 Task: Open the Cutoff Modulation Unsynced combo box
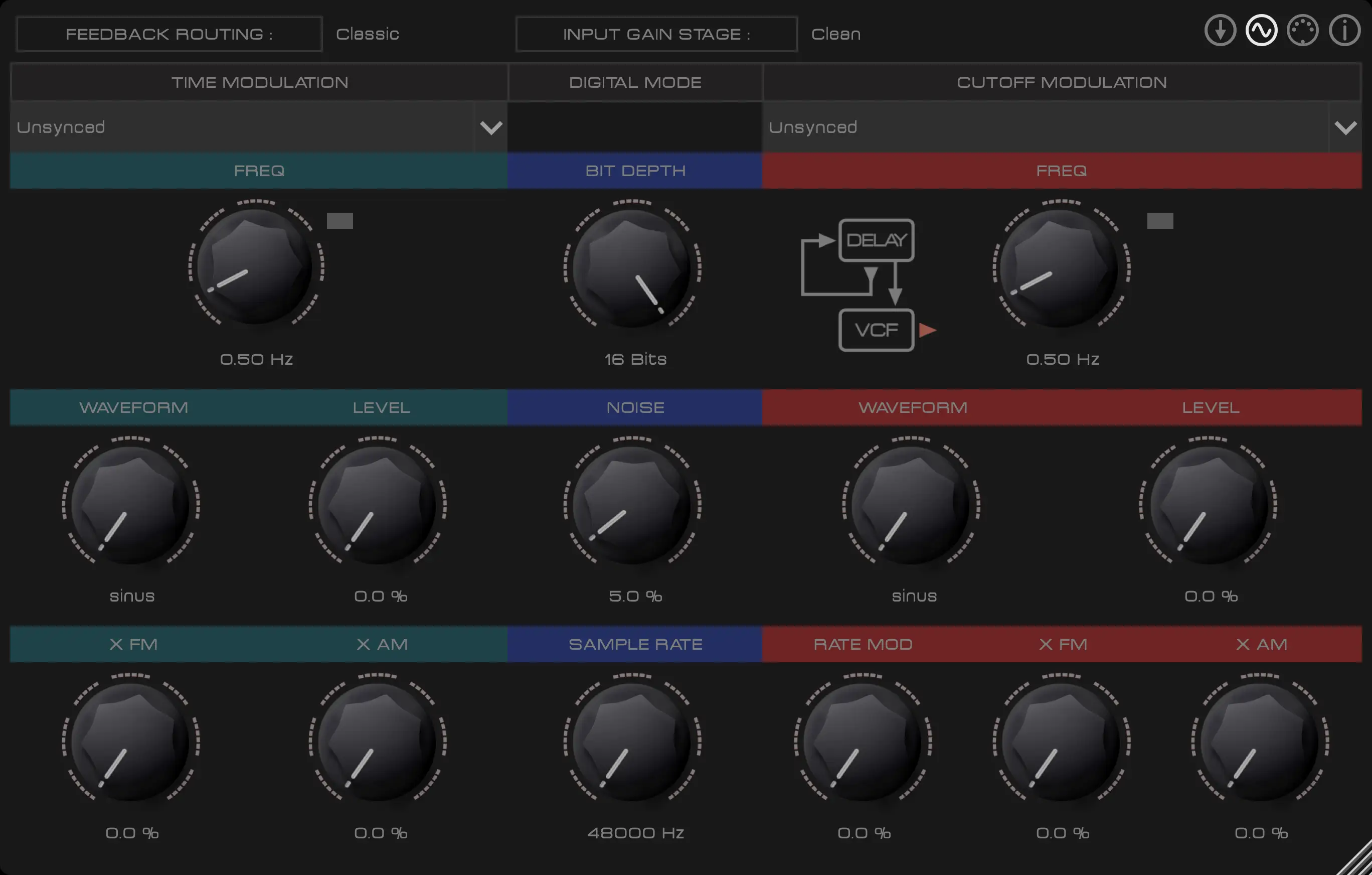pyautogui.click(x=1062, y=127)
